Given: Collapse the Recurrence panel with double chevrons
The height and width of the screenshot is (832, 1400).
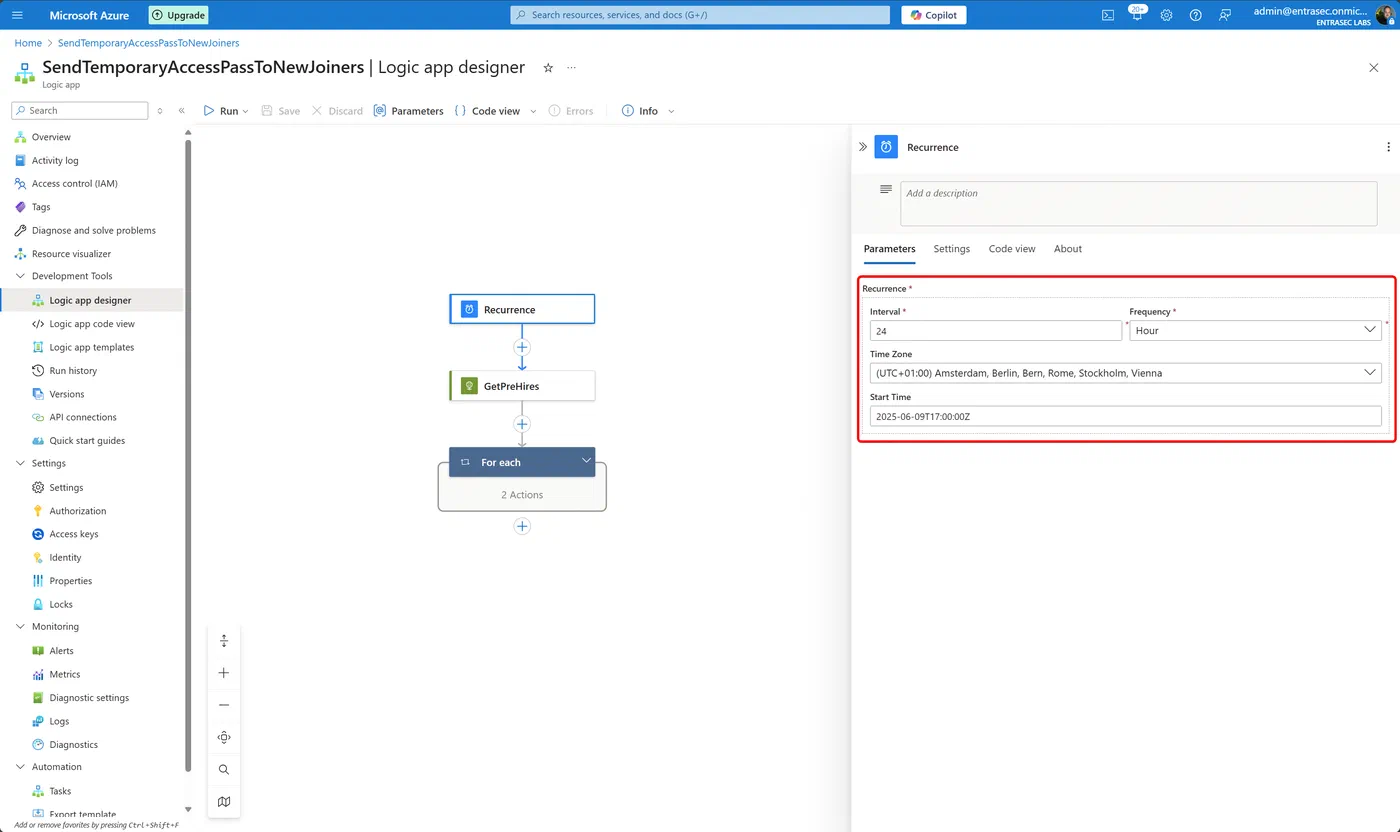Looking at the screenshot, I should 863,147.
